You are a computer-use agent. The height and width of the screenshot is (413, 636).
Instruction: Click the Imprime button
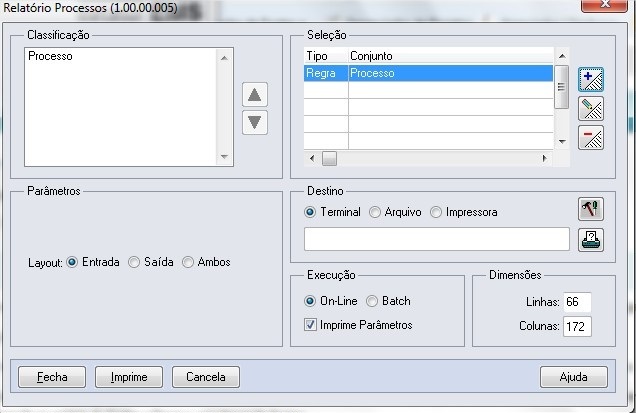(129, 377)
